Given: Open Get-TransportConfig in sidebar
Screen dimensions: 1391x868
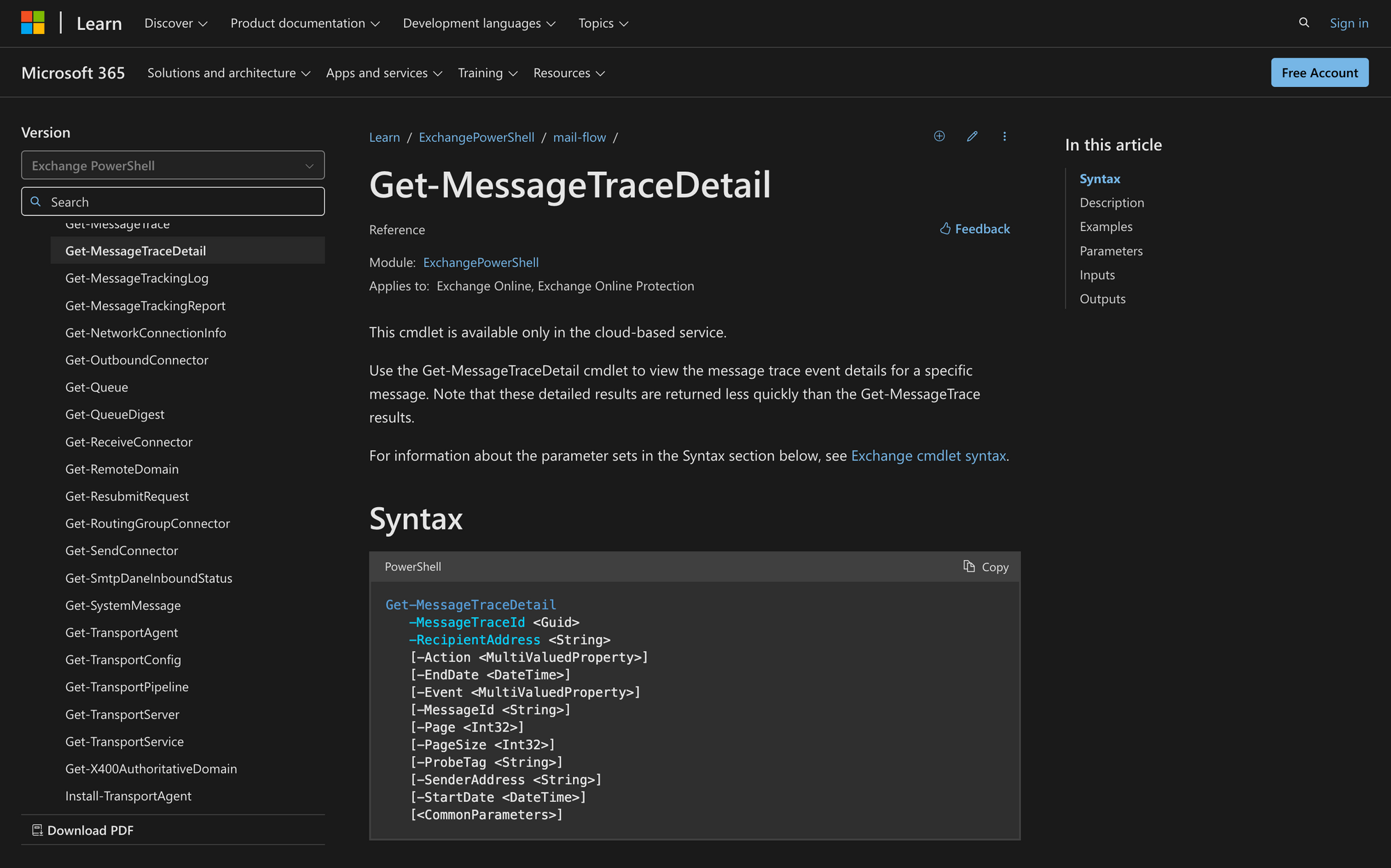Looking at the screenshot, I should [123, 660].
